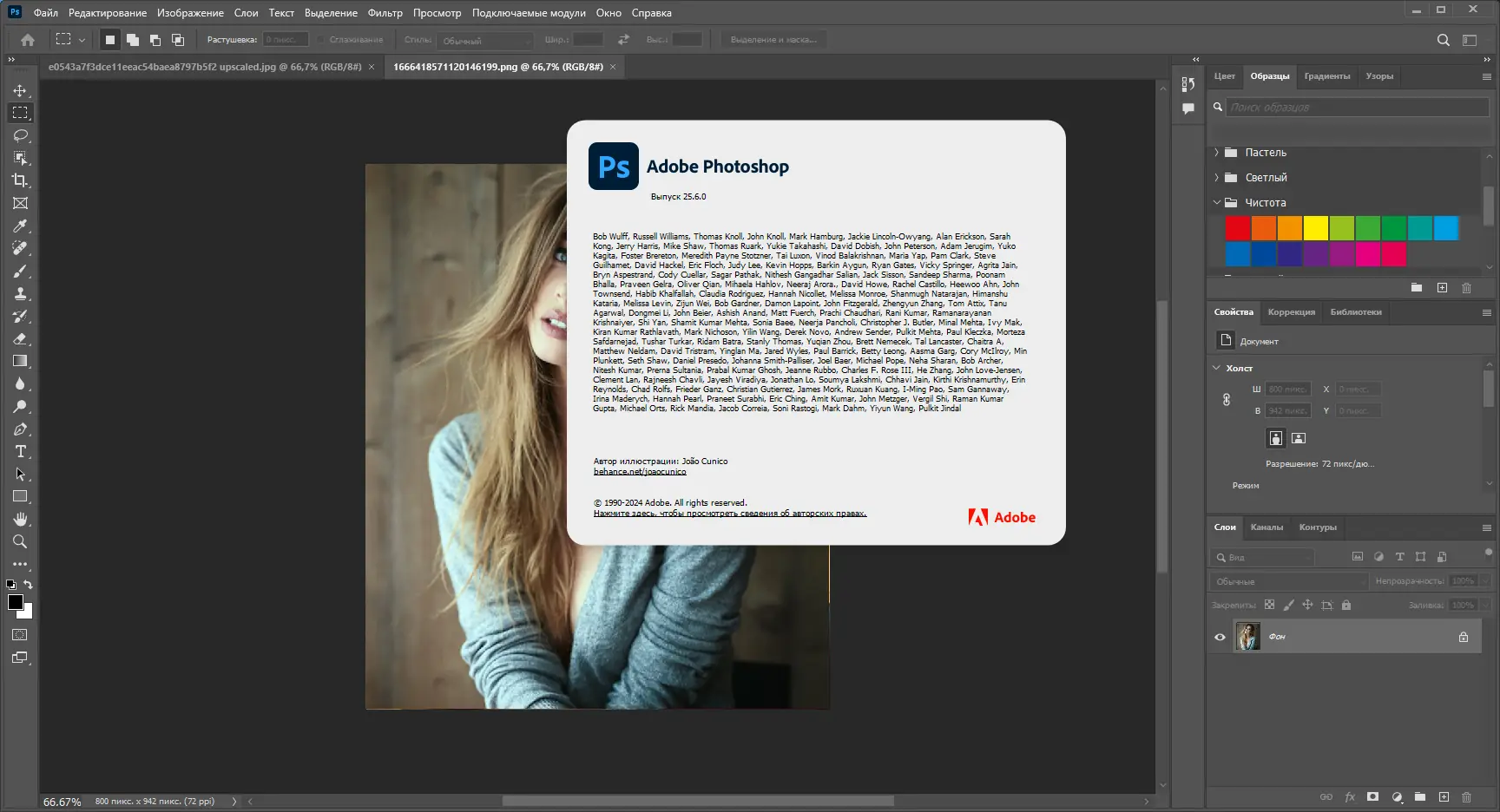1500x812 pixels.
Task: Choose the Lasso tool in the toolbar
Action: (20, 135)
